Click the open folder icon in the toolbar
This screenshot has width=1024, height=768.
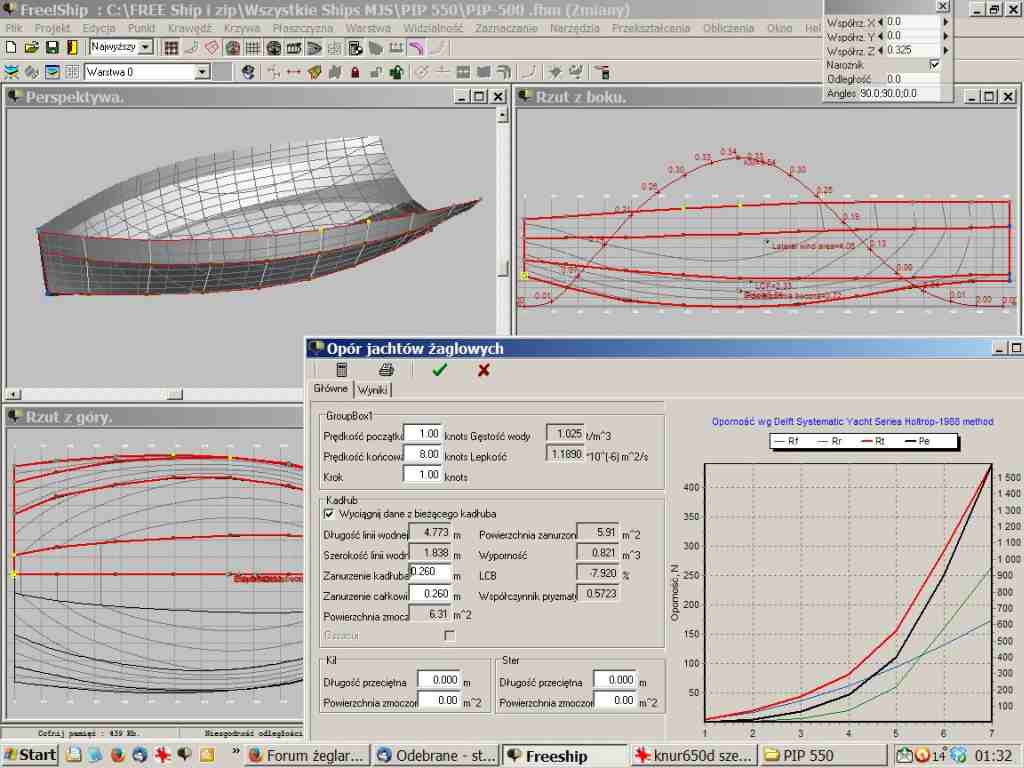click(31, 47)
